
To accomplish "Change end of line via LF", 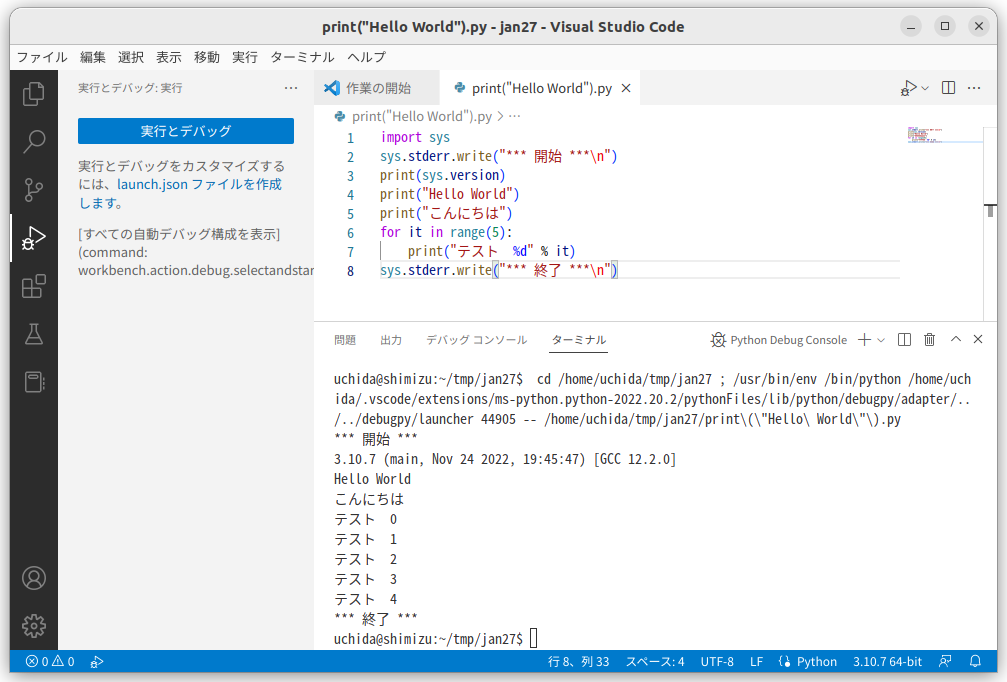I will (x=756, y=661).
